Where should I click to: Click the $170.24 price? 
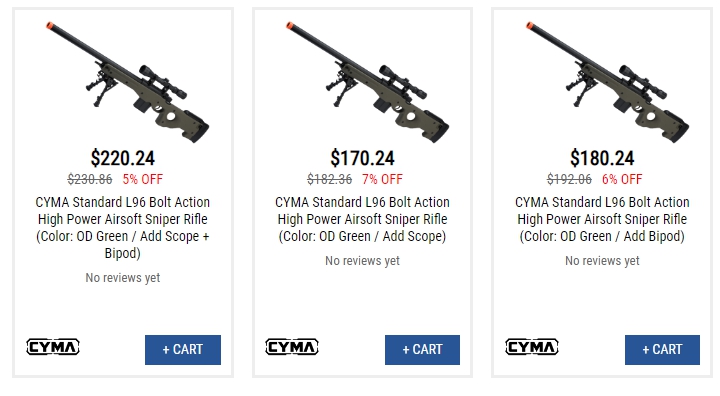[362, 158]
